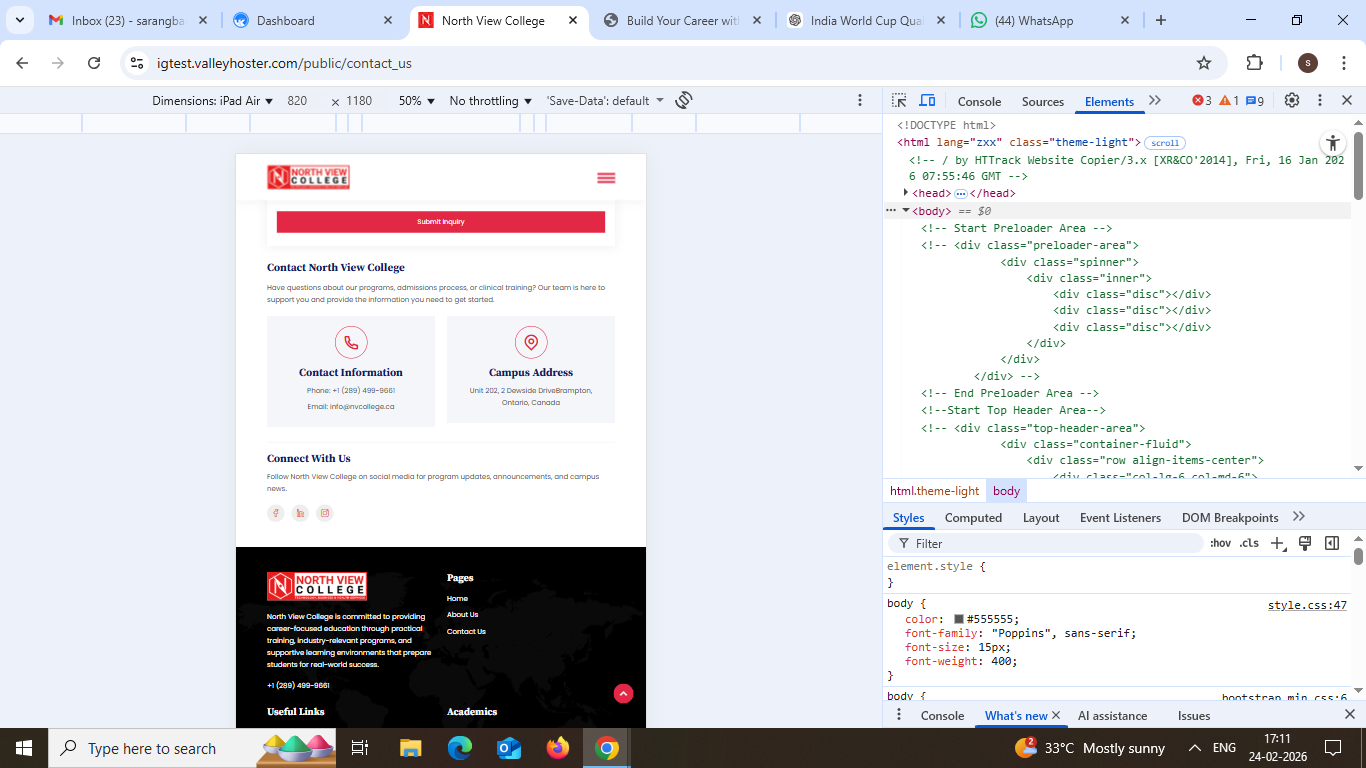Reload the page

94,63
